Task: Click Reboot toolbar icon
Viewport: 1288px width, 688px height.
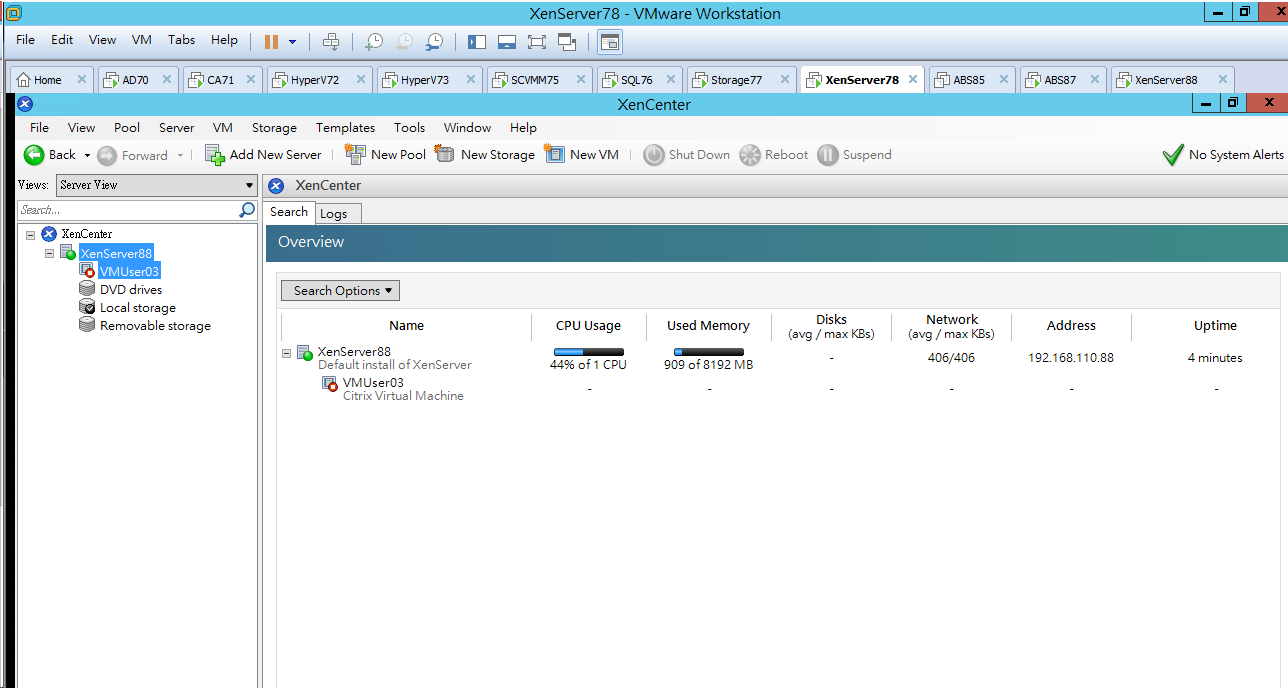Action: pos(750,155)
